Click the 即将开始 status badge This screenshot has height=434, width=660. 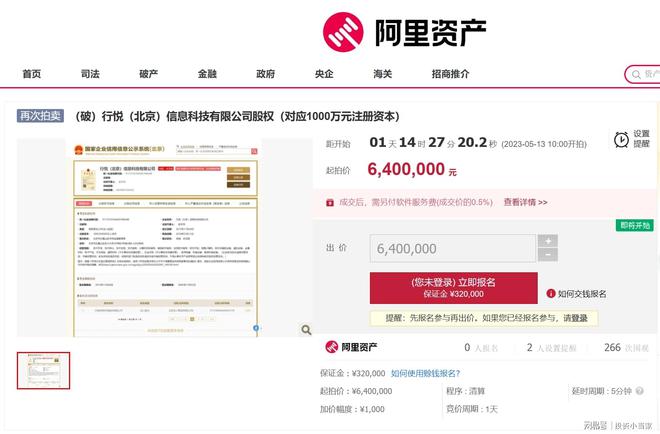635,225
